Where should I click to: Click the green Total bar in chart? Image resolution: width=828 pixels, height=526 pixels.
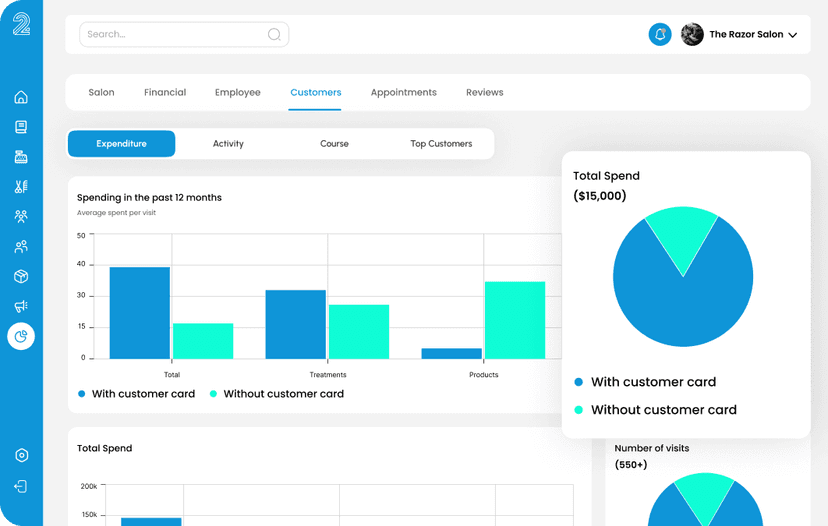coord(203,341)
